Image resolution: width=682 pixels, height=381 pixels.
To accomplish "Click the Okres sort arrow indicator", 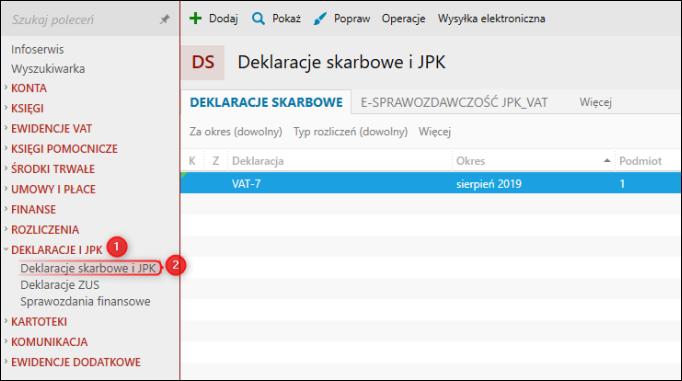I will point(607,160).
